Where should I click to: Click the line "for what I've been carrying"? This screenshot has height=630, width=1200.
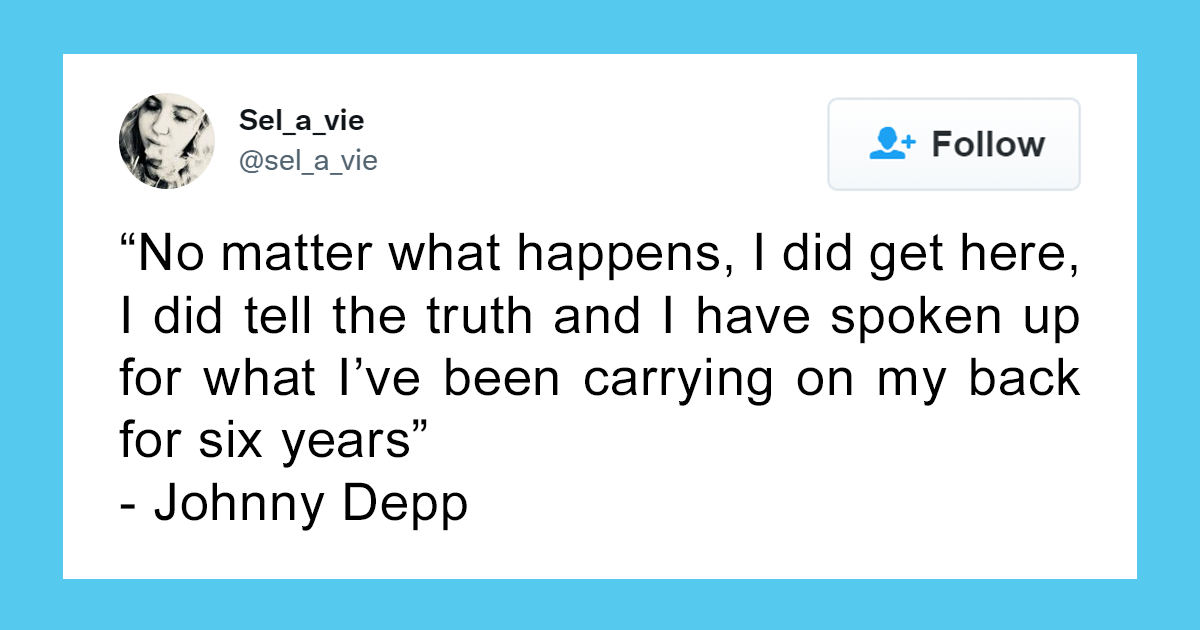pyautogui.click(x=600, y=380)
